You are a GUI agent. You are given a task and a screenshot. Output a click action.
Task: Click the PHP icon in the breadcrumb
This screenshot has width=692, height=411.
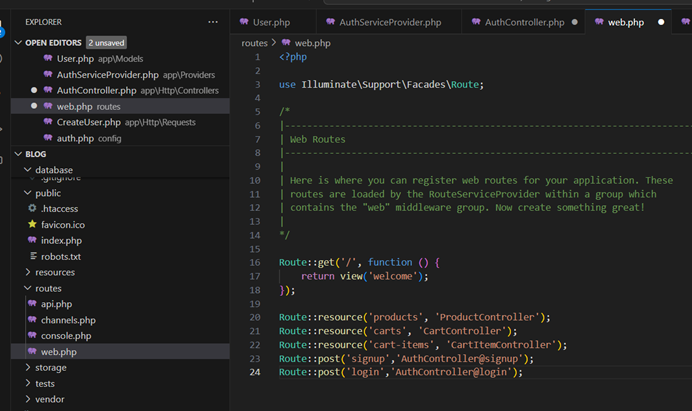pos(286,42)
